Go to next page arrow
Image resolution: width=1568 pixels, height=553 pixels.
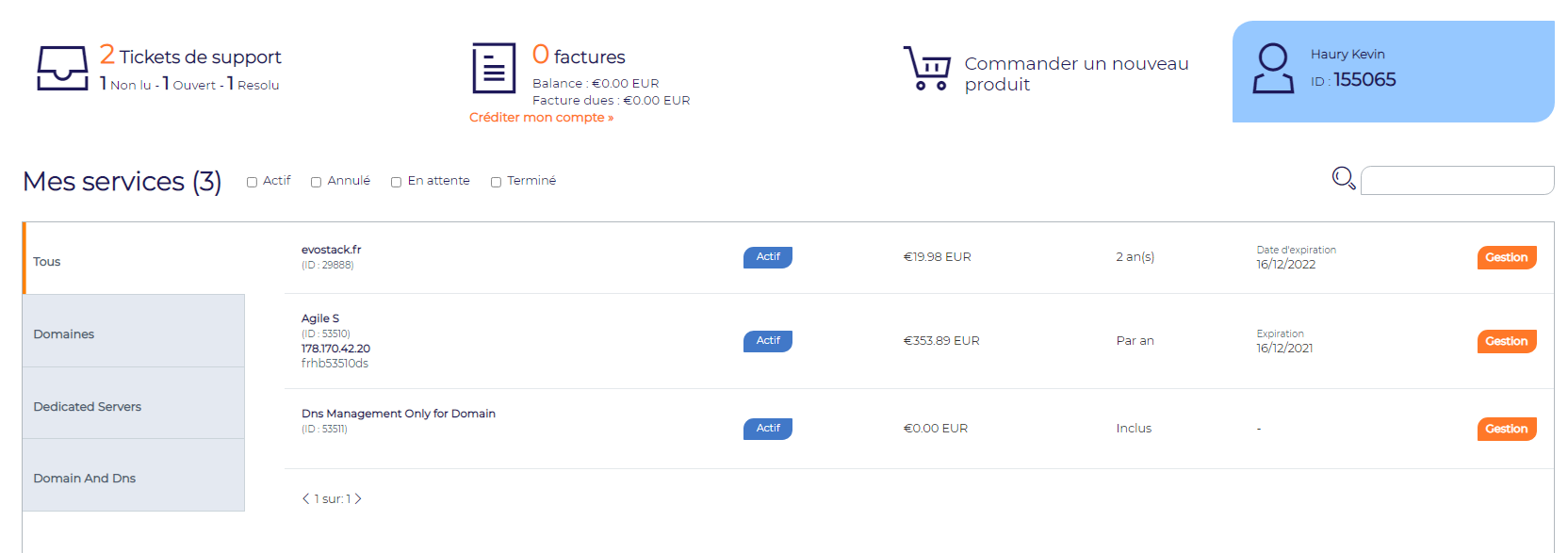pos(358,498)
